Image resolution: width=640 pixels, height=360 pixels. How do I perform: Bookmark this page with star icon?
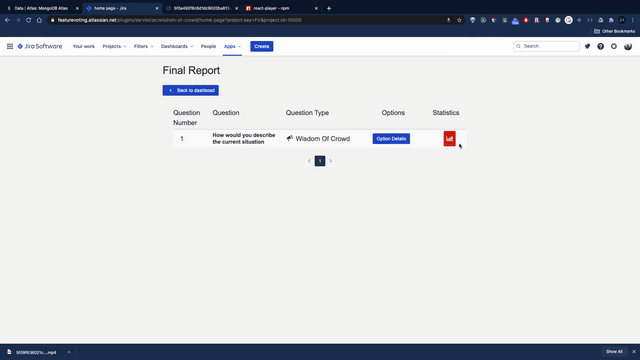(459, 20)
